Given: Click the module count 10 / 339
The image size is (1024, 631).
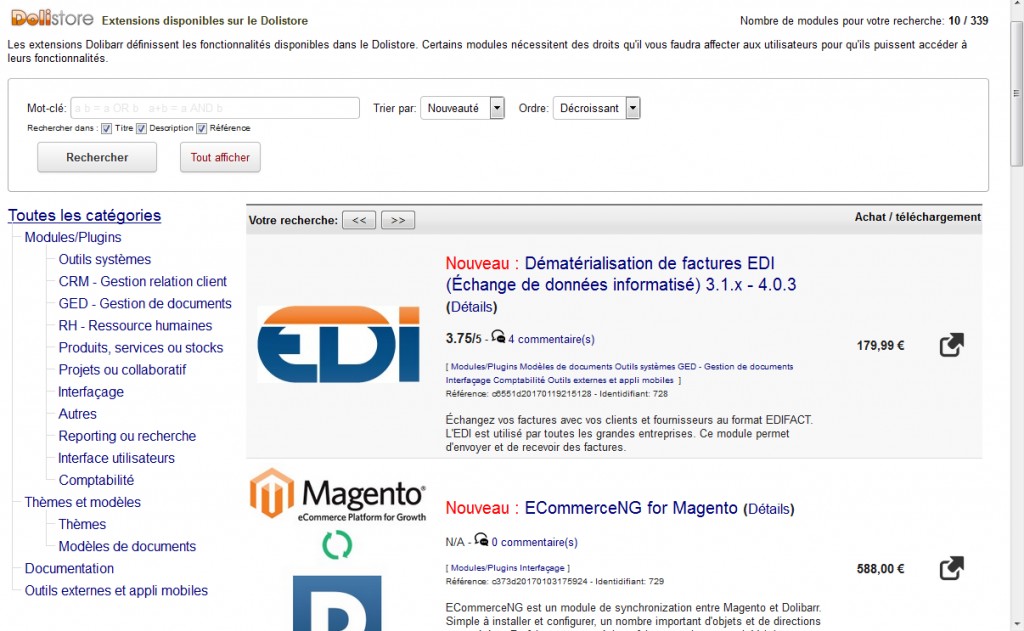Looking at the screenshot, I should (x=968, y=21).
